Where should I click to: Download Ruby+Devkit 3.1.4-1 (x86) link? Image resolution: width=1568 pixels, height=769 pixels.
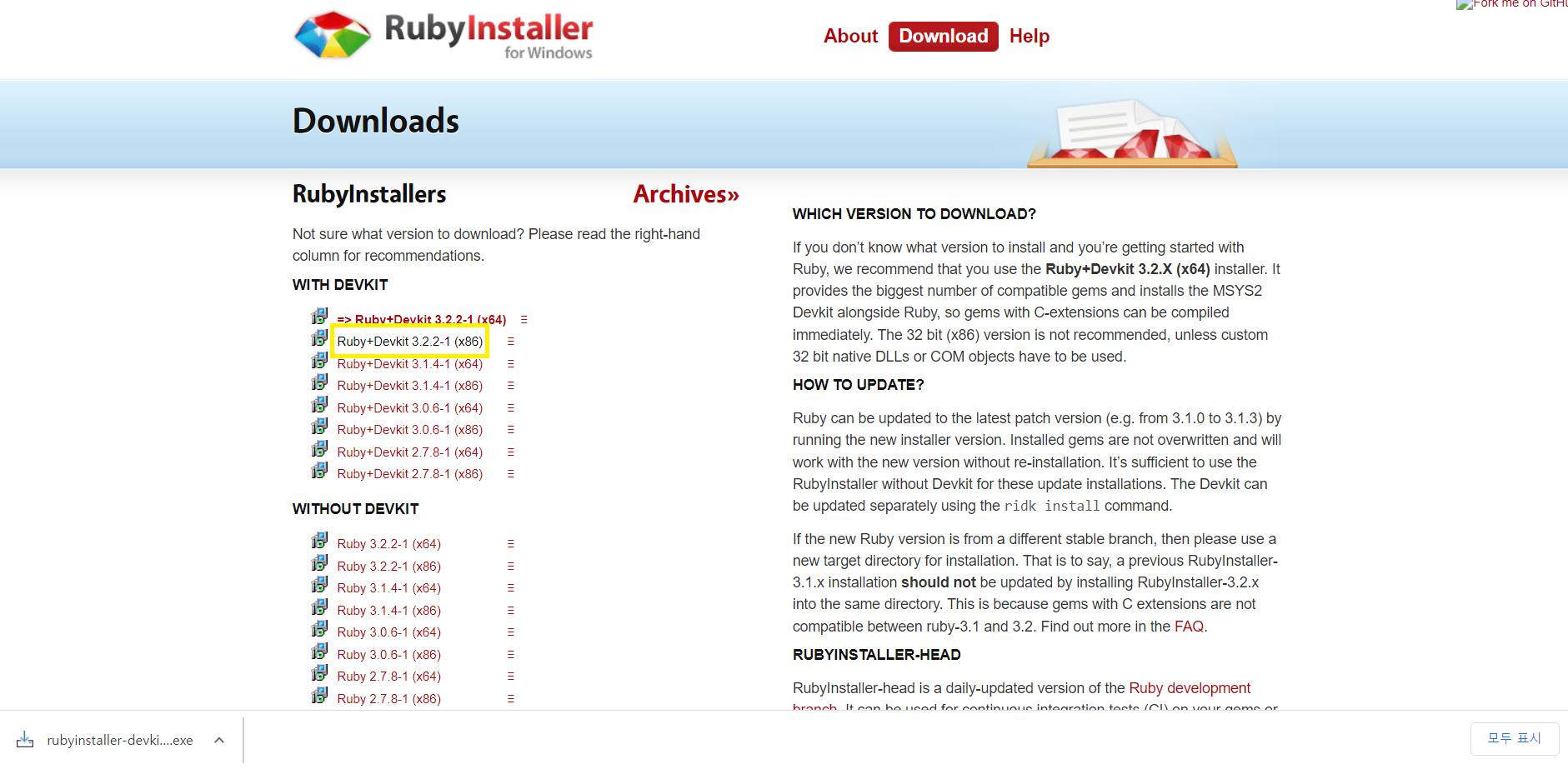[x=410, y=386]
